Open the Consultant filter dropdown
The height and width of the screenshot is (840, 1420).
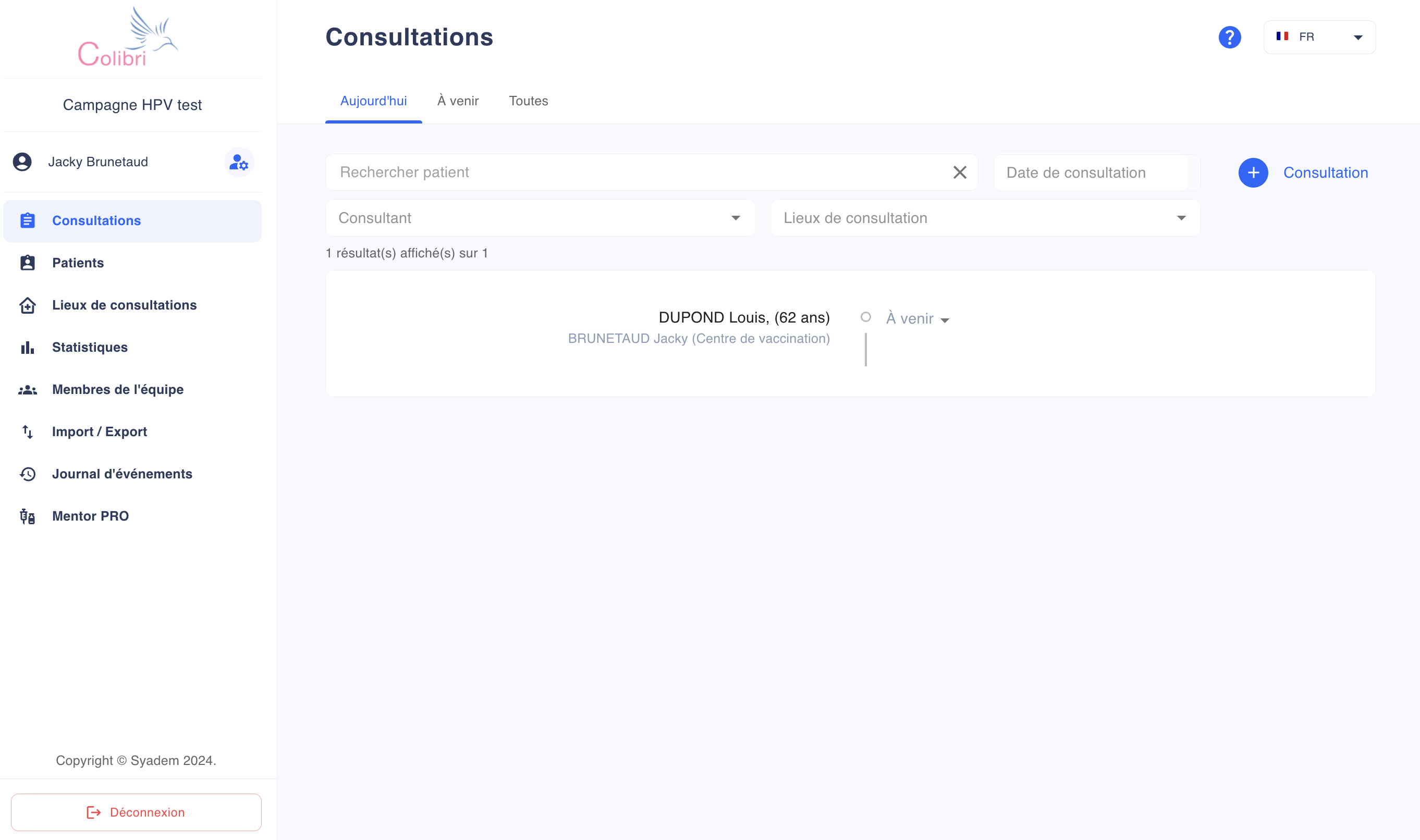pos(540,218)
